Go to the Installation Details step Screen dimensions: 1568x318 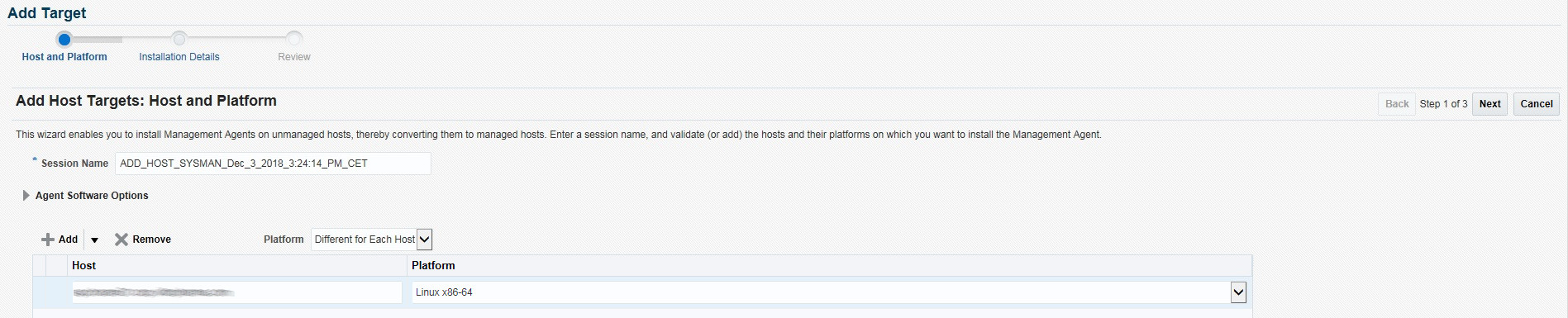pyautogui.click(x=179, y=57)
